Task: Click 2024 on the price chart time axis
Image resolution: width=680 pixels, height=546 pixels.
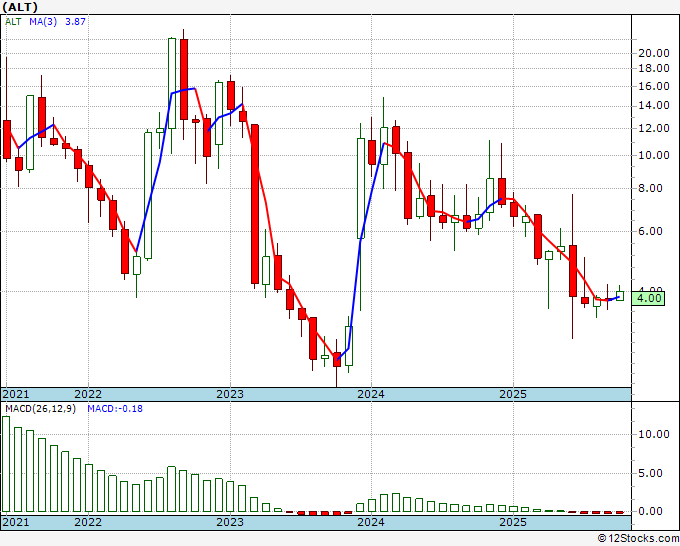Action: pos(371,394)
